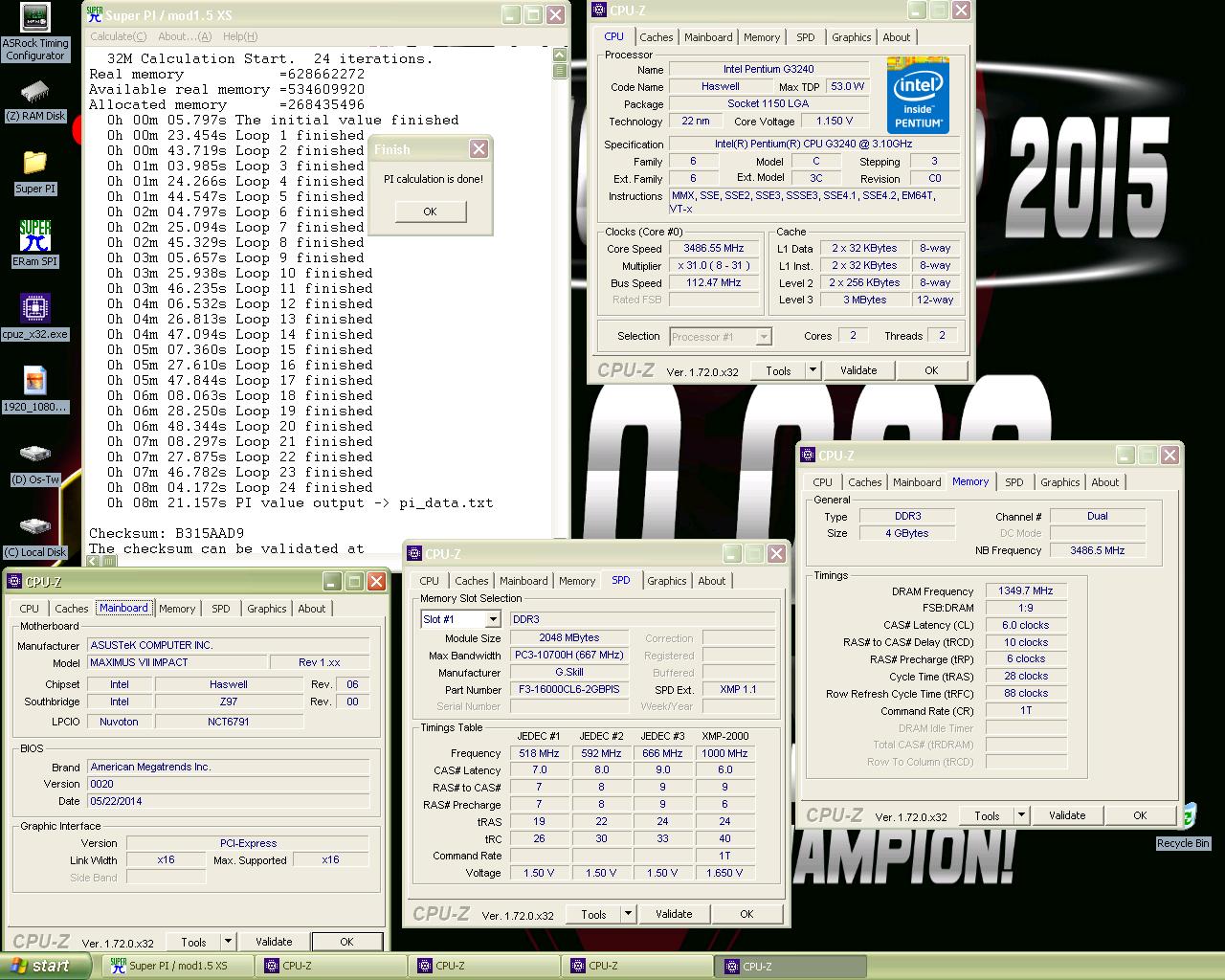Image resolution: width=1225 pixels, height=980 pixels.
Task: Click the CPU-Z icon in Mainboard window title bar
Action: (14, 581)
